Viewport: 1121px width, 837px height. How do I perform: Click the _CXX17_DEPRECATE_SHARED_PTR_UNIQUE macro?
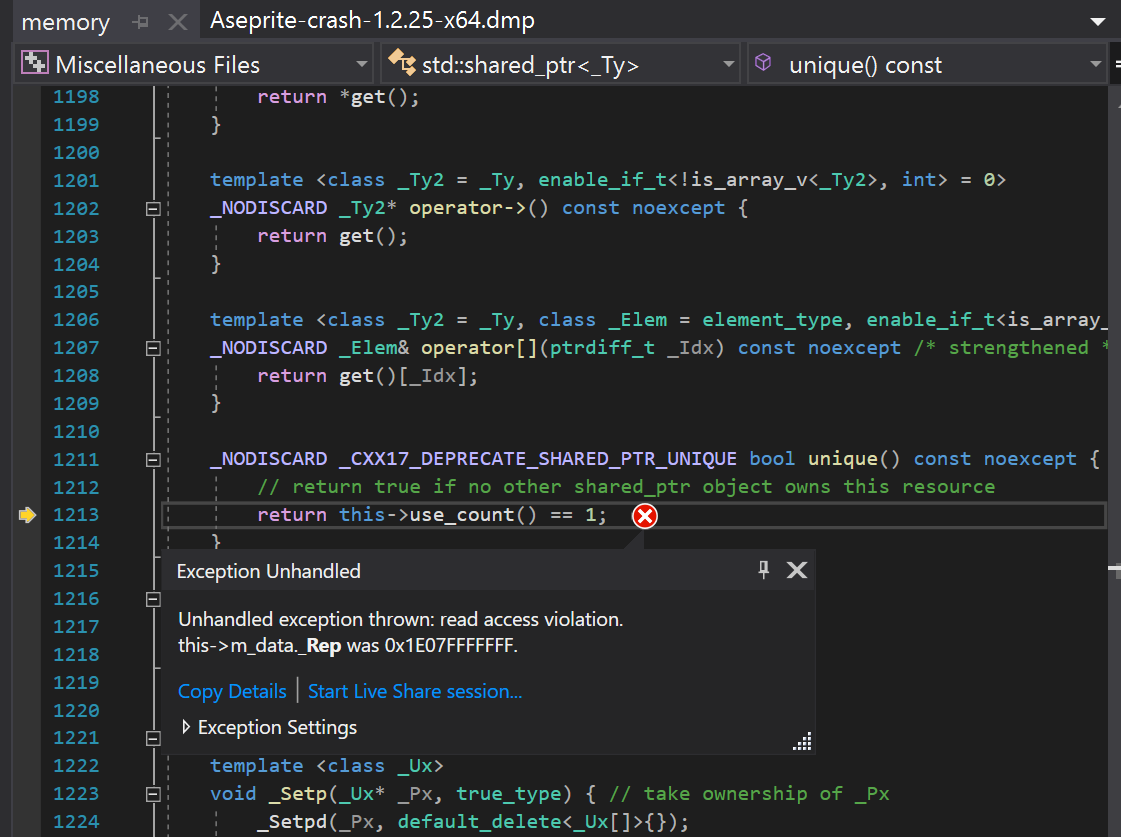(x=538, y=459)
